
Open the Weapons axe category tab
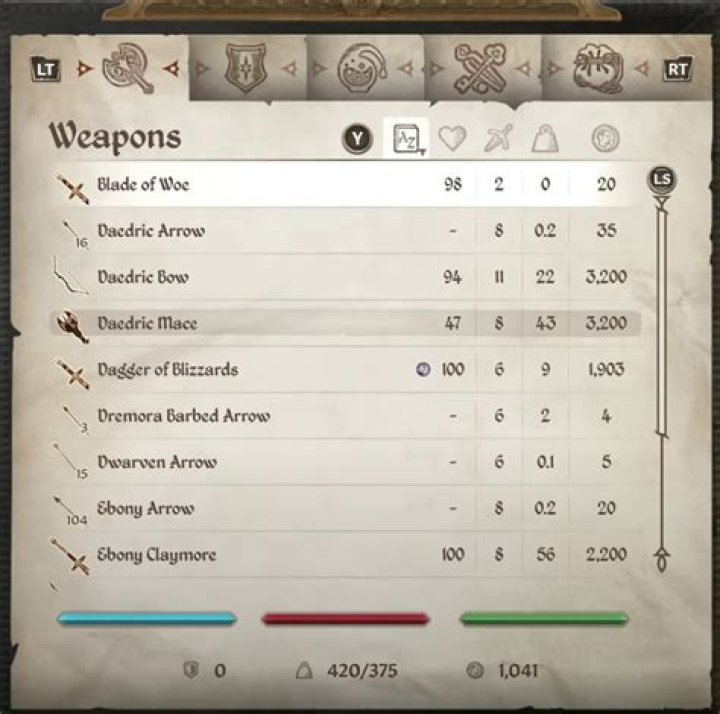[127, 68]
